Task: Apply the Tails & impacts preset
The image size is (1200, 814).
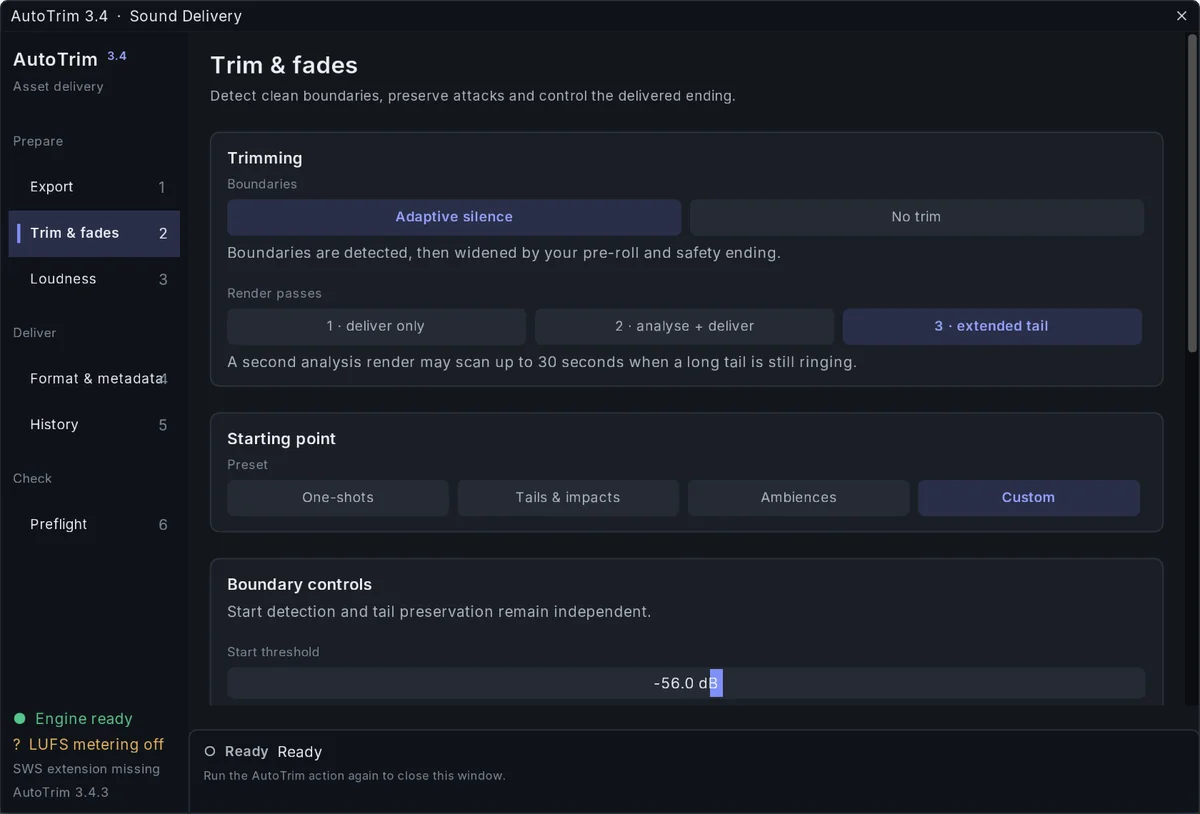Action: point(568,498)
